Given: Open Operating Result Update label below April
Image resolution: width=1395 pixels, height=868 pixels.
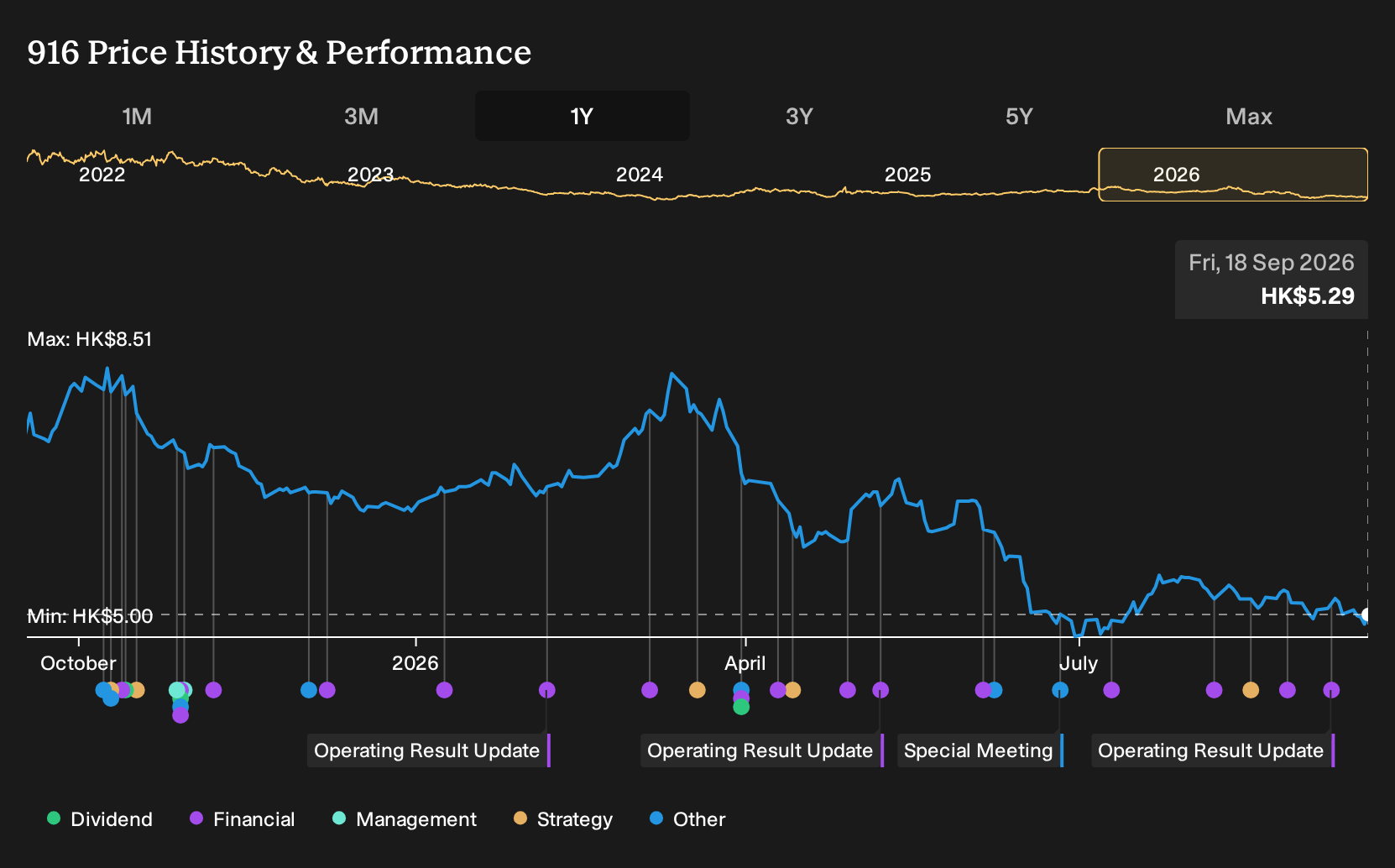Looking at the screenshot, I should [762, 750].
